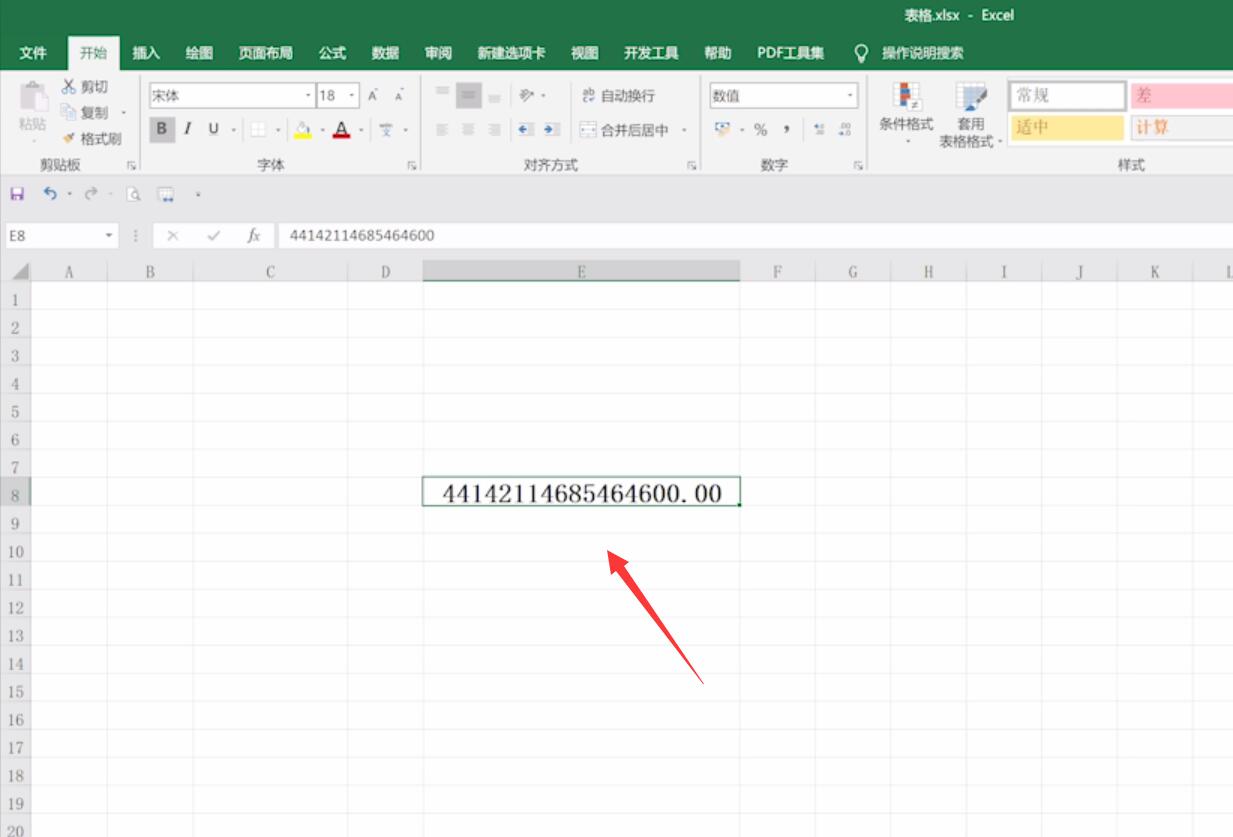The width and height of the screenshot is (1233, 837).
Task: Click the Paste (粘贴) clipboard icon
Action: (x=33, y=98)
